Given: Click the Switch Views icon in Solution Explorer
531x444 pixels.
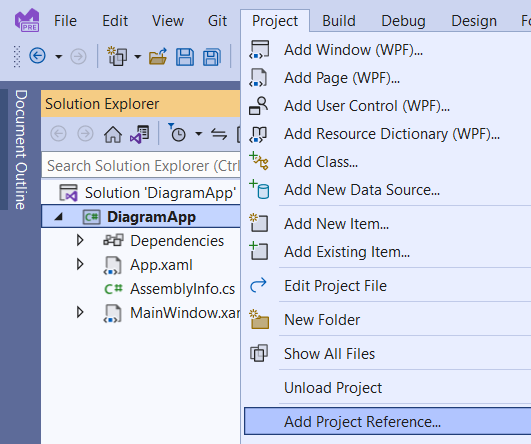Looking at the screenshot, I should click(x=140, y=134).
